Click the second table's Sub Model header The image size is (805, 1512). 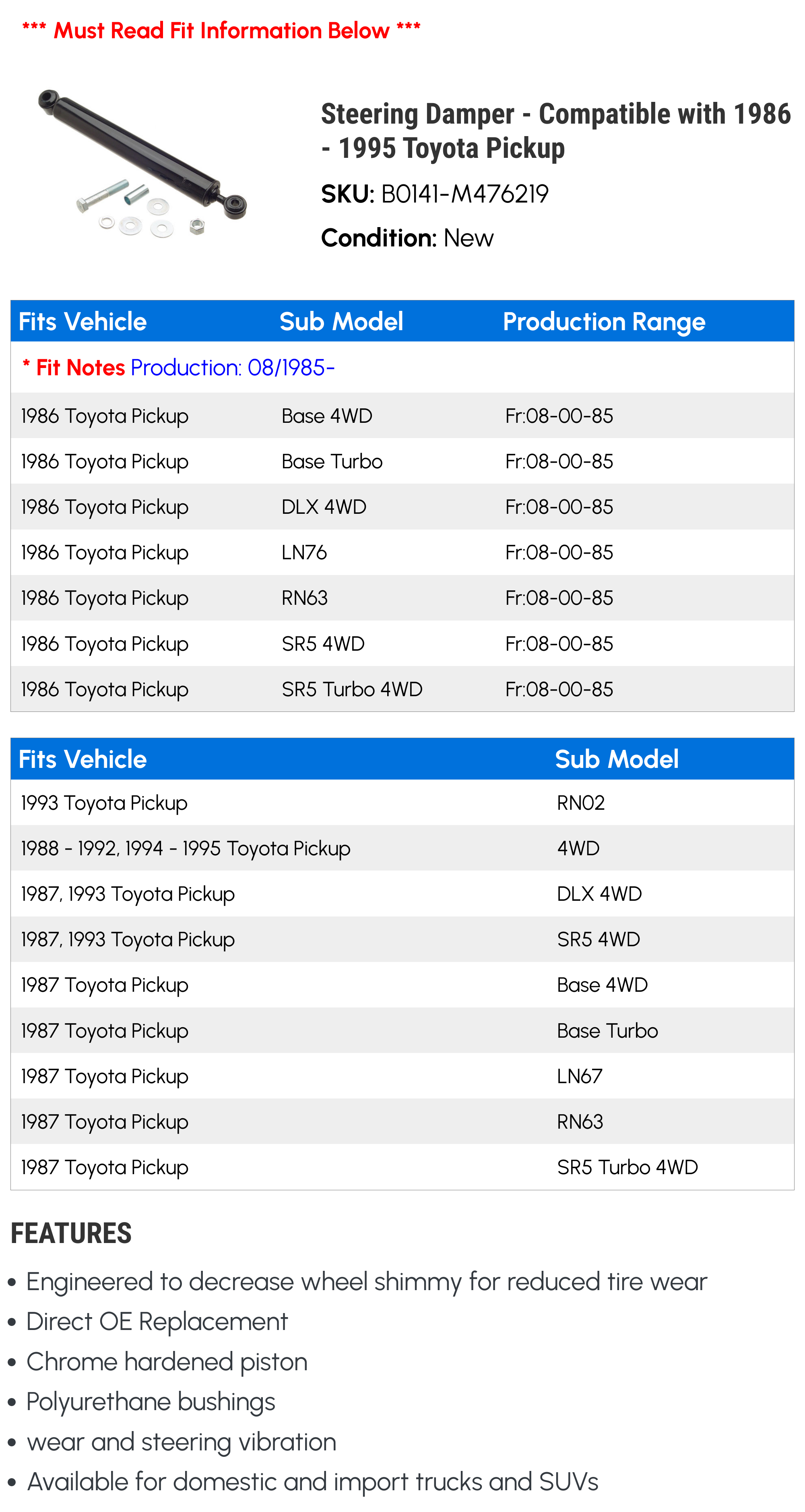point(616,759)
